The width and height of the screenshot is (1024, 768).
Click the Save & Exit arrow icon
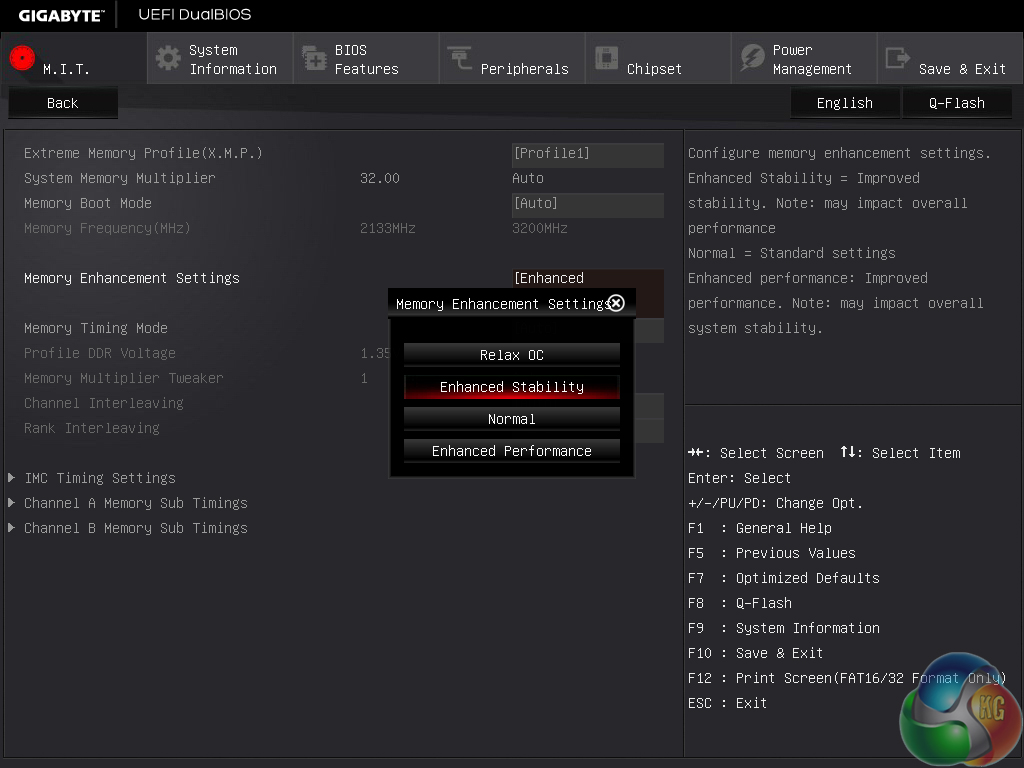pyautogui.click(x=898, y=58)
